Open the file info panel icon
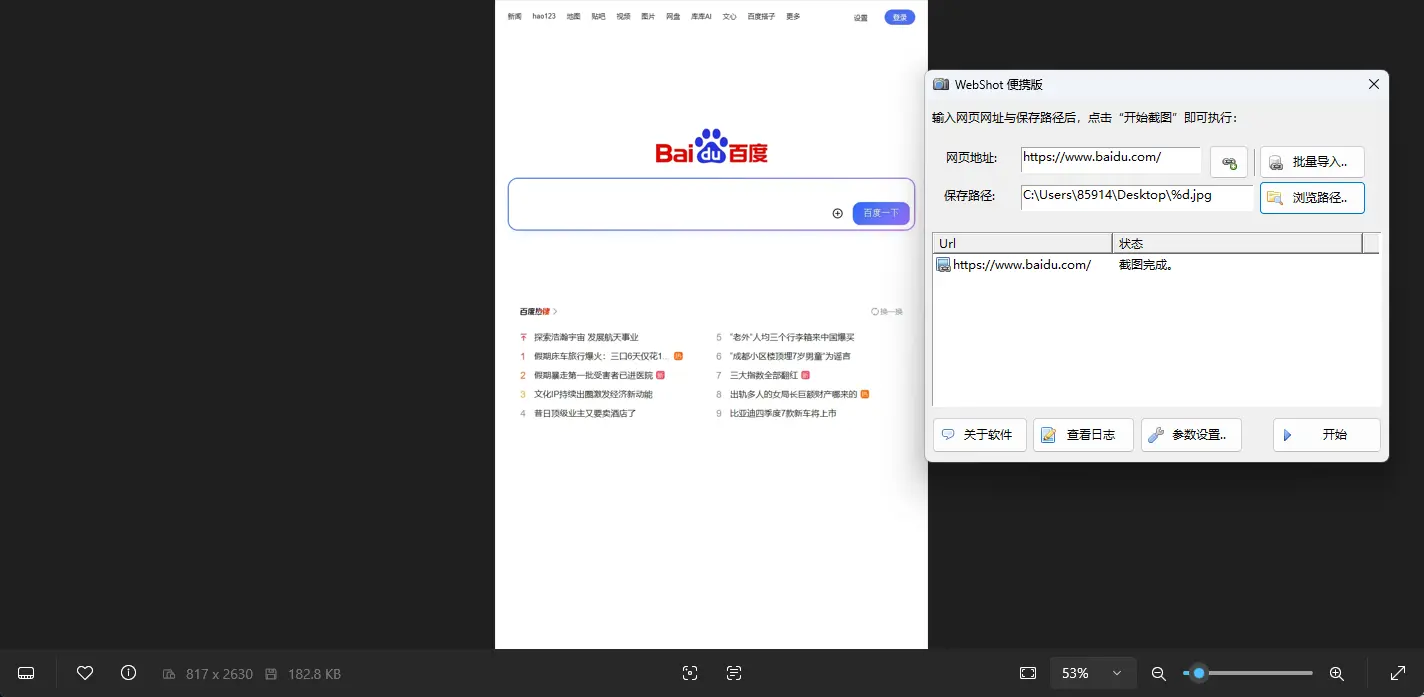This screenshot has height=697, width=1424. pyautogui.click(x=128, y=673)
